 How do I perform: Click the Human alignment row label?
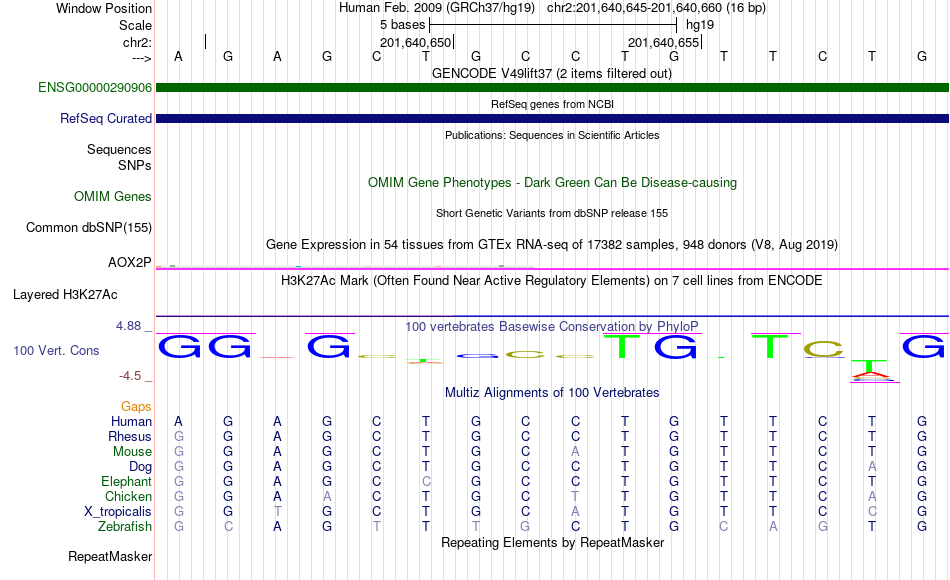pos(131,421)
